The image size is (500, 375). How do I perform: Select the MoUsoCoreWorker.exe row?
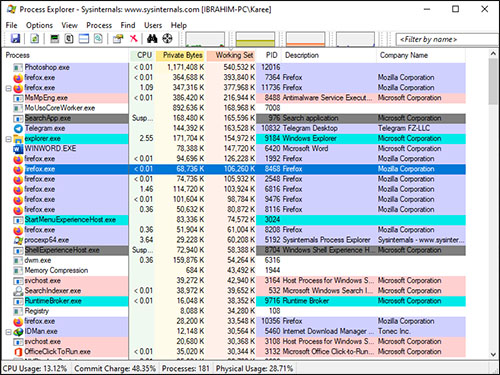(234, 108)
